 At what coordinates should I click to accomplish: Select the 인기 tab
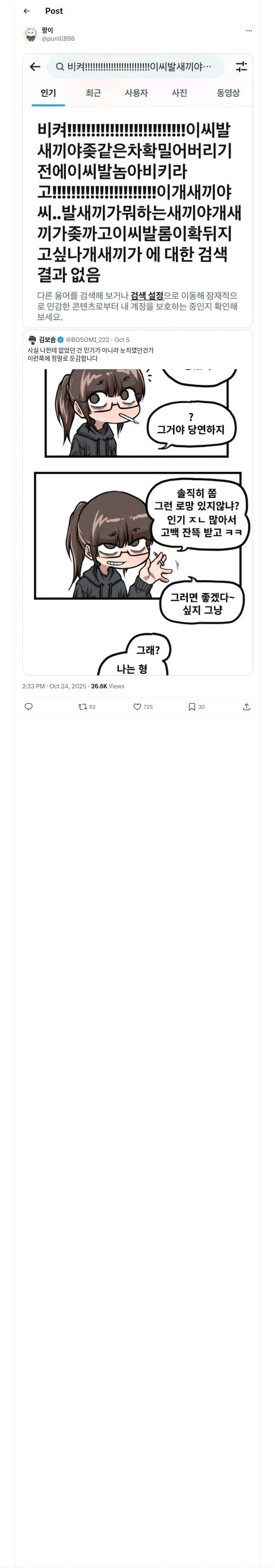(x=48, y=93)
